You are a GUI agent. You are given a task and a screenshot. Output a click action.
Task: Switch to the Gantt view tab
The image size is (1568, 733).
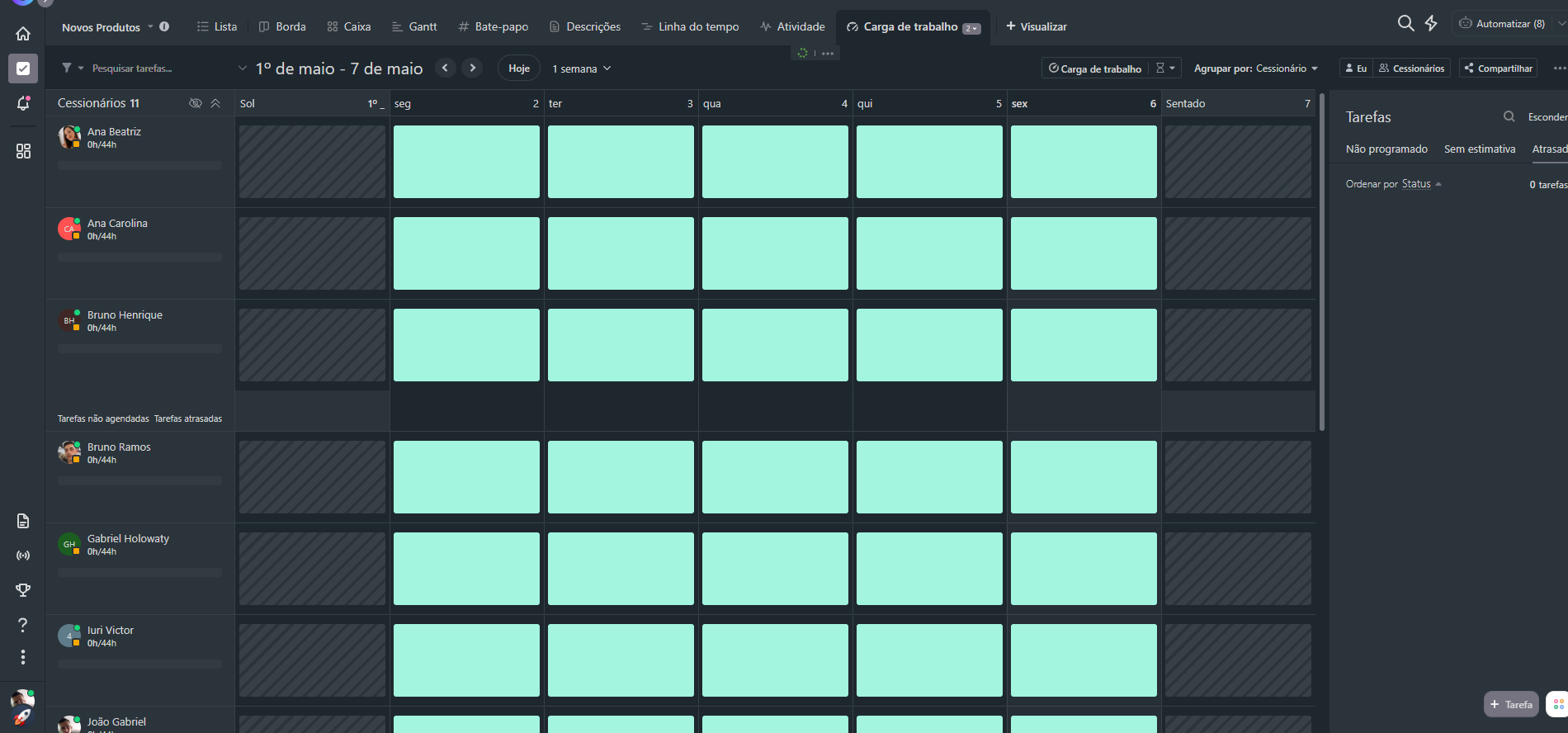[414, 26]
